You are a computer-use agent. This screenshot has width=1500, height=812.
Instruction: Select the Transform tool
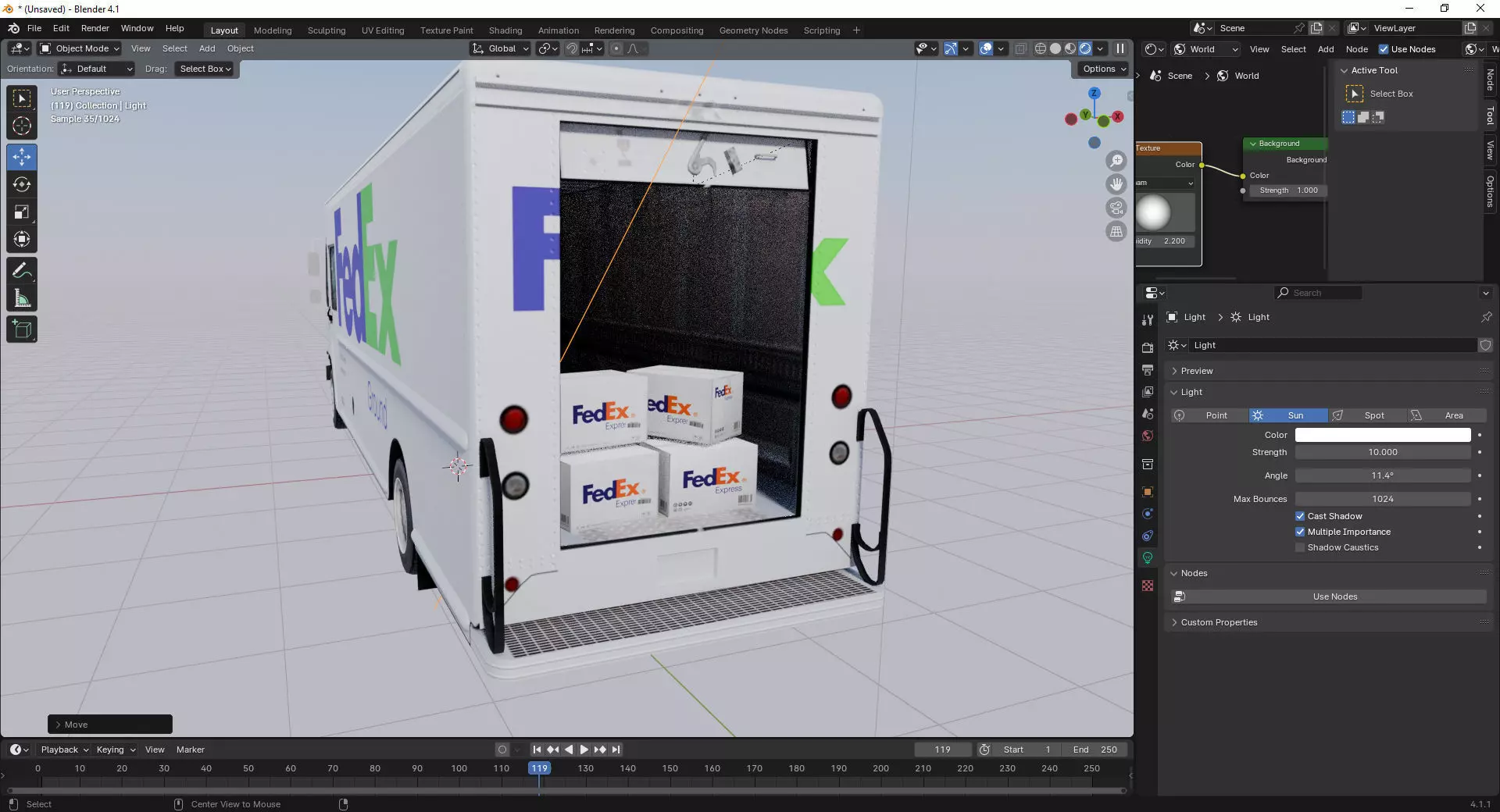coord(22,239)
